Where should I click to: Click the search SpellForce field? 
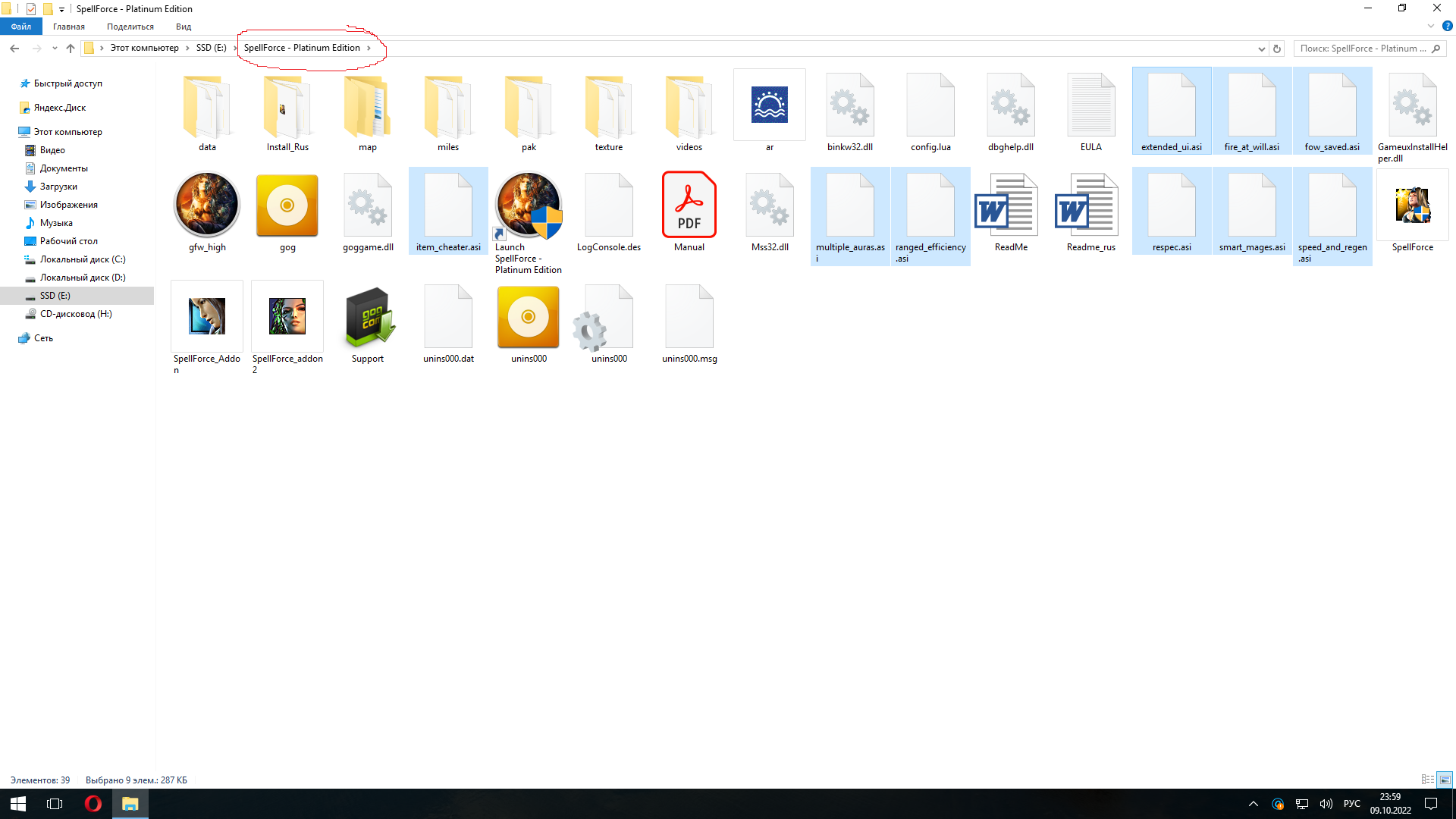click(x=1361, y=49)
